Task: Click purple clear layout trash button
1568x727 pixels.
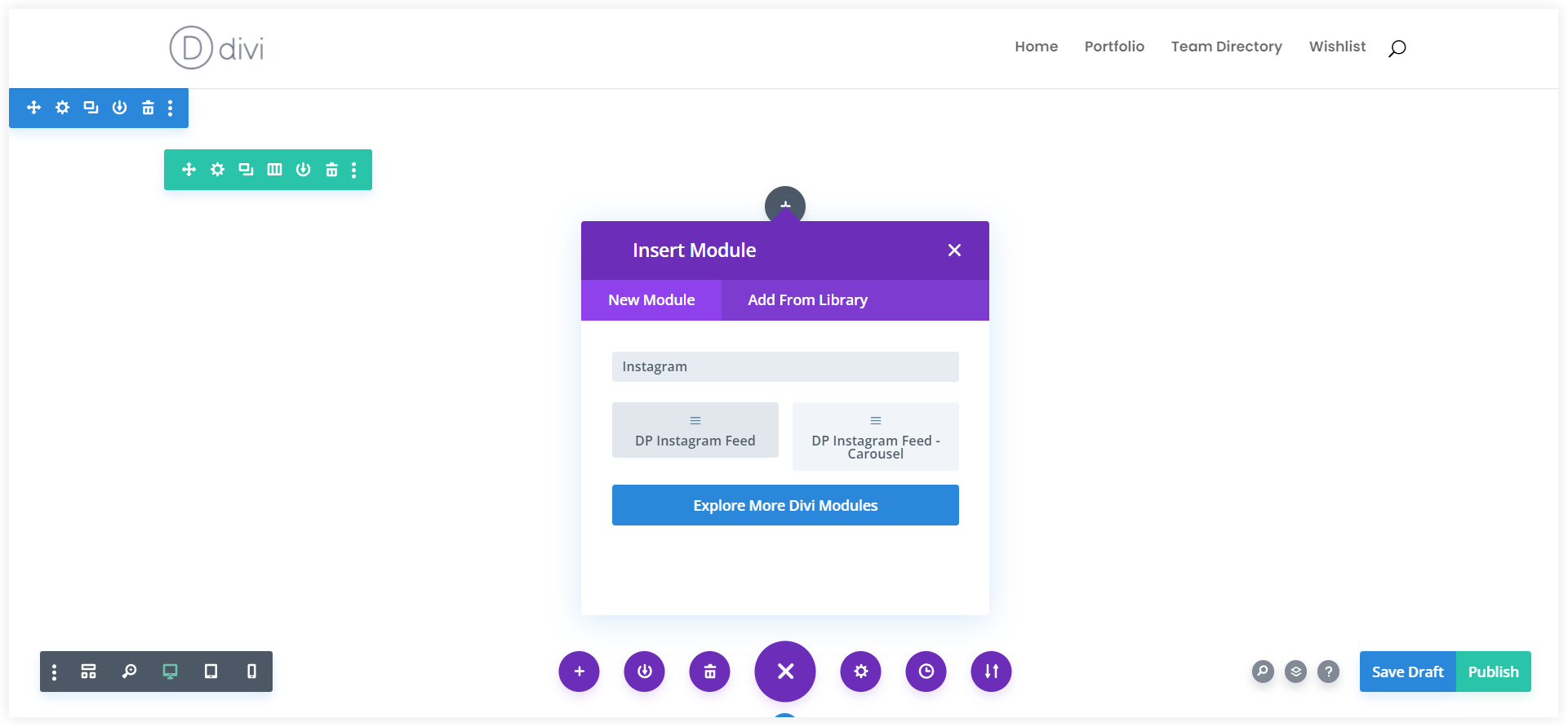Action: (x=709, y=672)
